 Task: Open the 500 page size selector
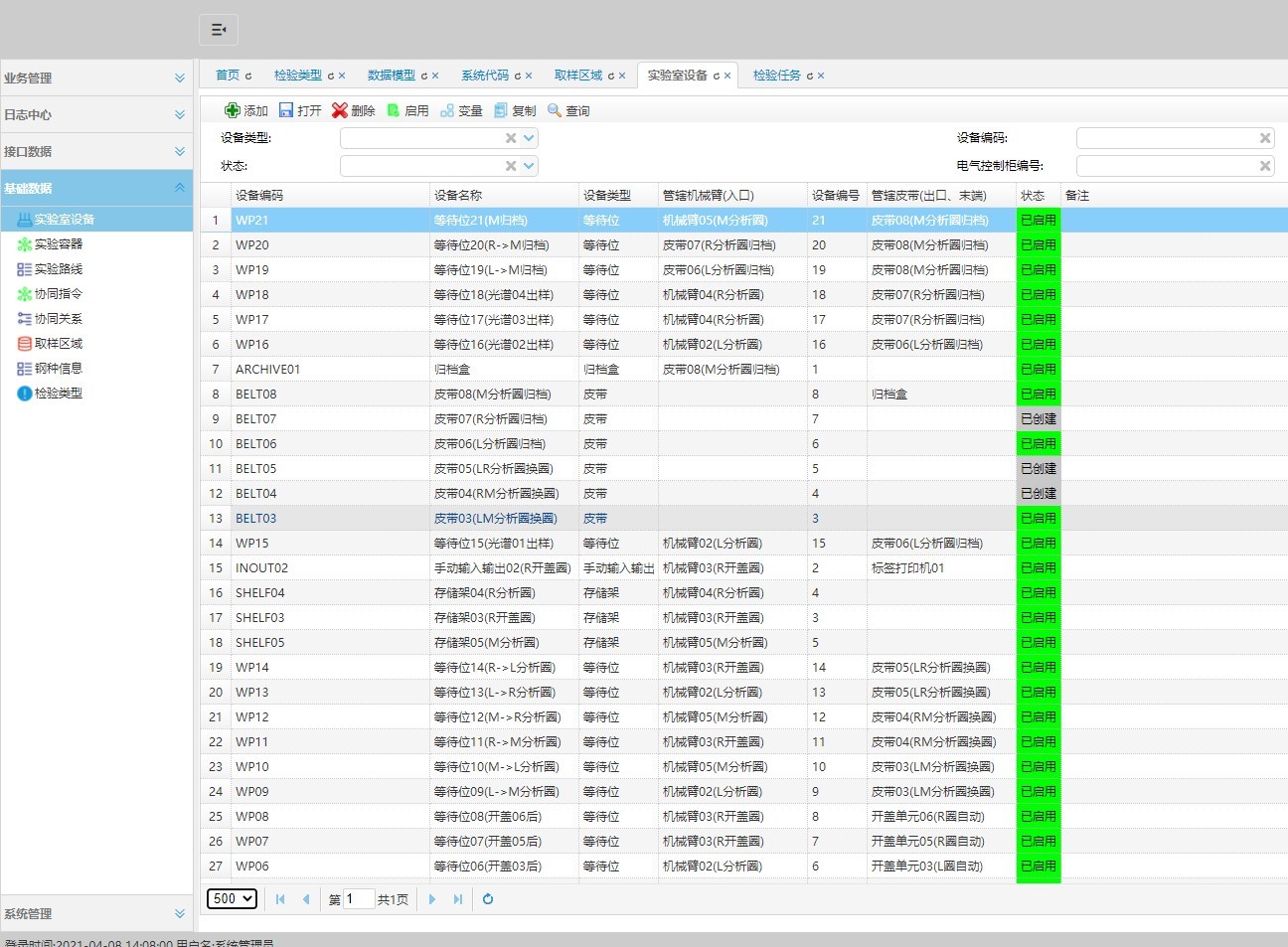coord(232,898)
